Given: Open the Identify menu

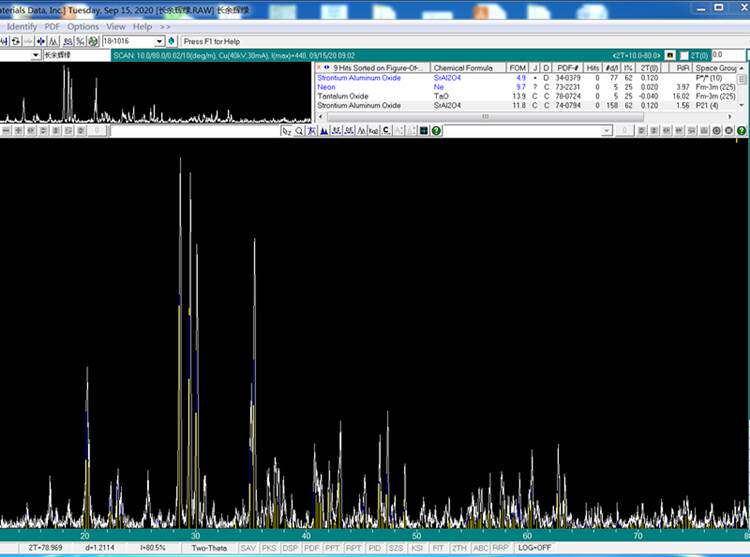Looking at the screenshot, I should [22, 26].
